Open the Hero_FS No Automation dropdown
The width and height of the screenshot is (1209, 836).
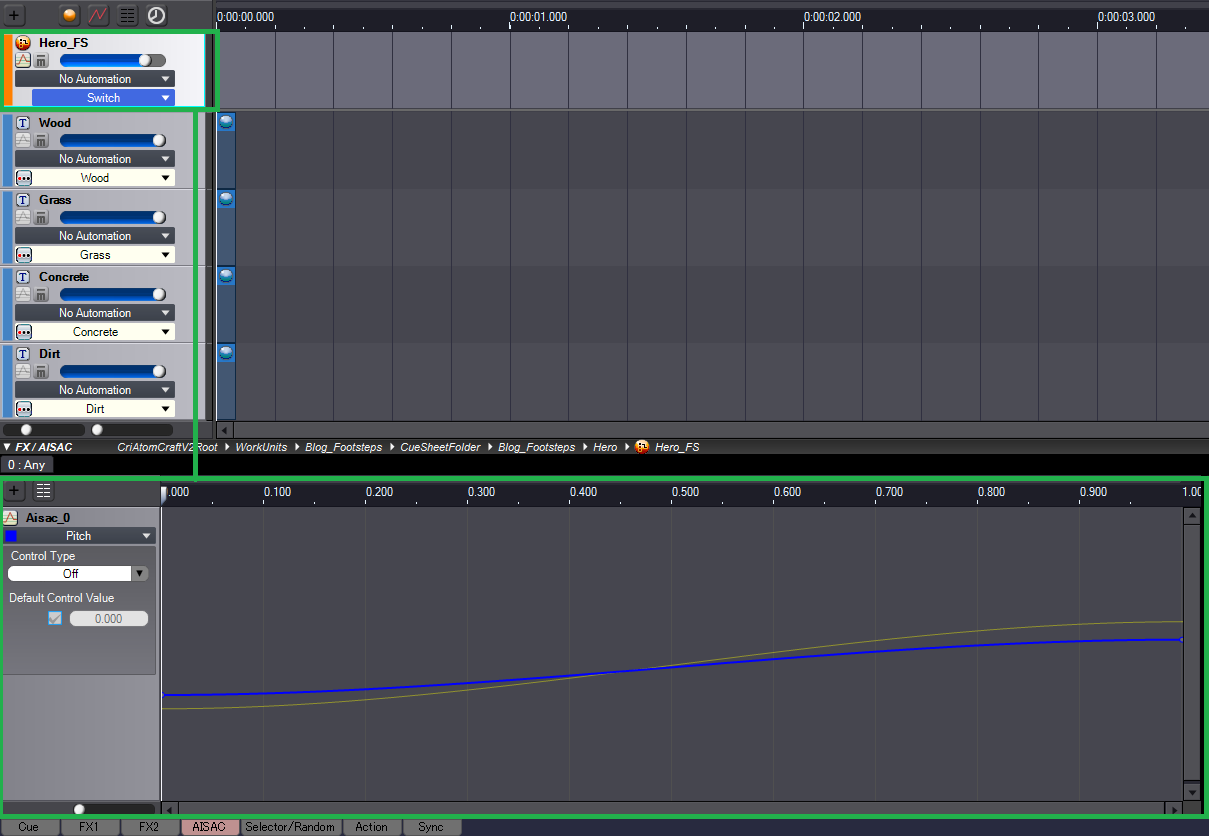click(95, 79)
